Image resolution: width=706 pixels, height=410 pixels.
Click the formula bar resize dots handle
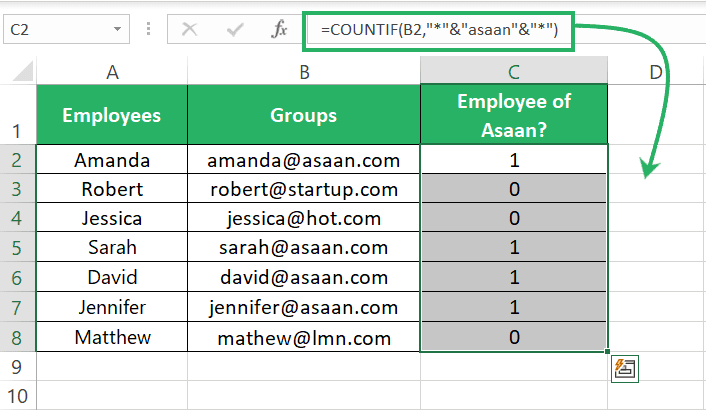click(x=149, y=29)
